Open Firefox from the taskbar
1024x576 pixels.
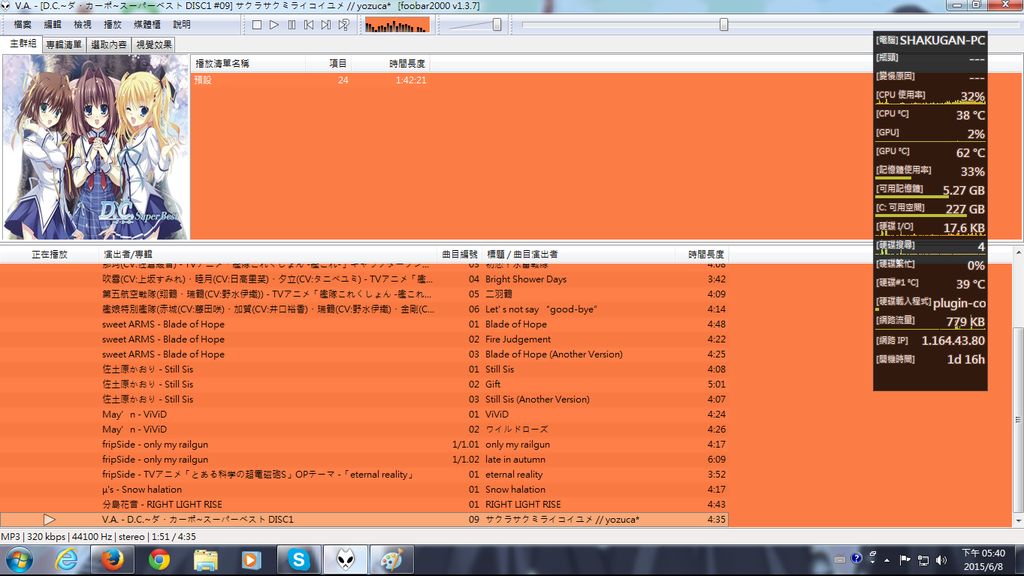[112, 560]
